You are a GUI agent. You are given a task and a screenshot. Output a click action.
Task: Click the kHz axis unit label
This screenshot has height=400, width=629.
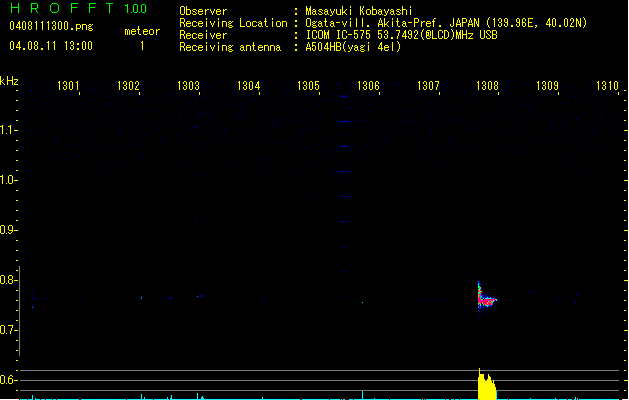pyautogui.click(x=9, y=81)
